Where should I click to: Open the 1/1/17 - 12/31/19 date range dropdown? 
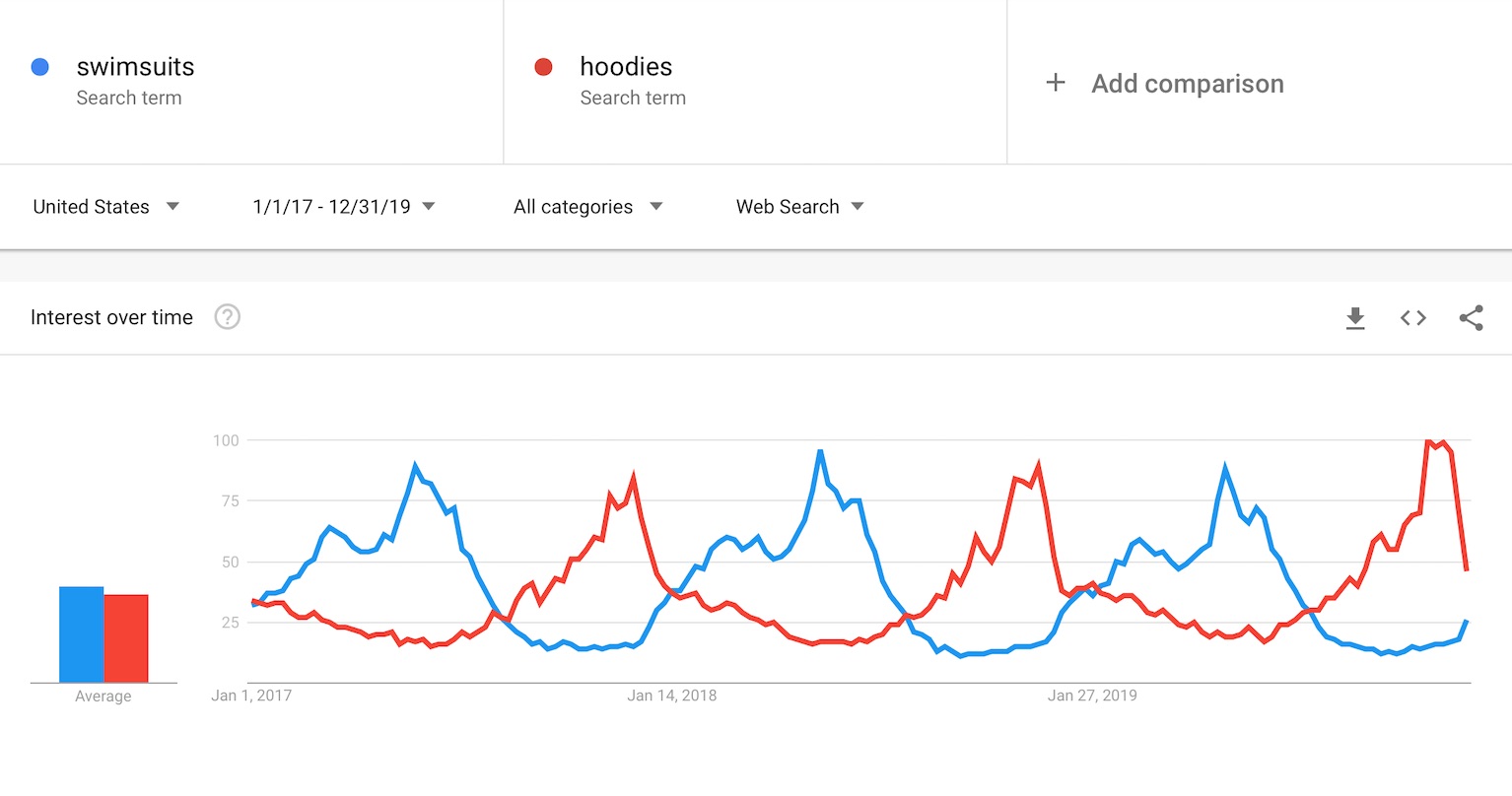click(x=344, y=207)
